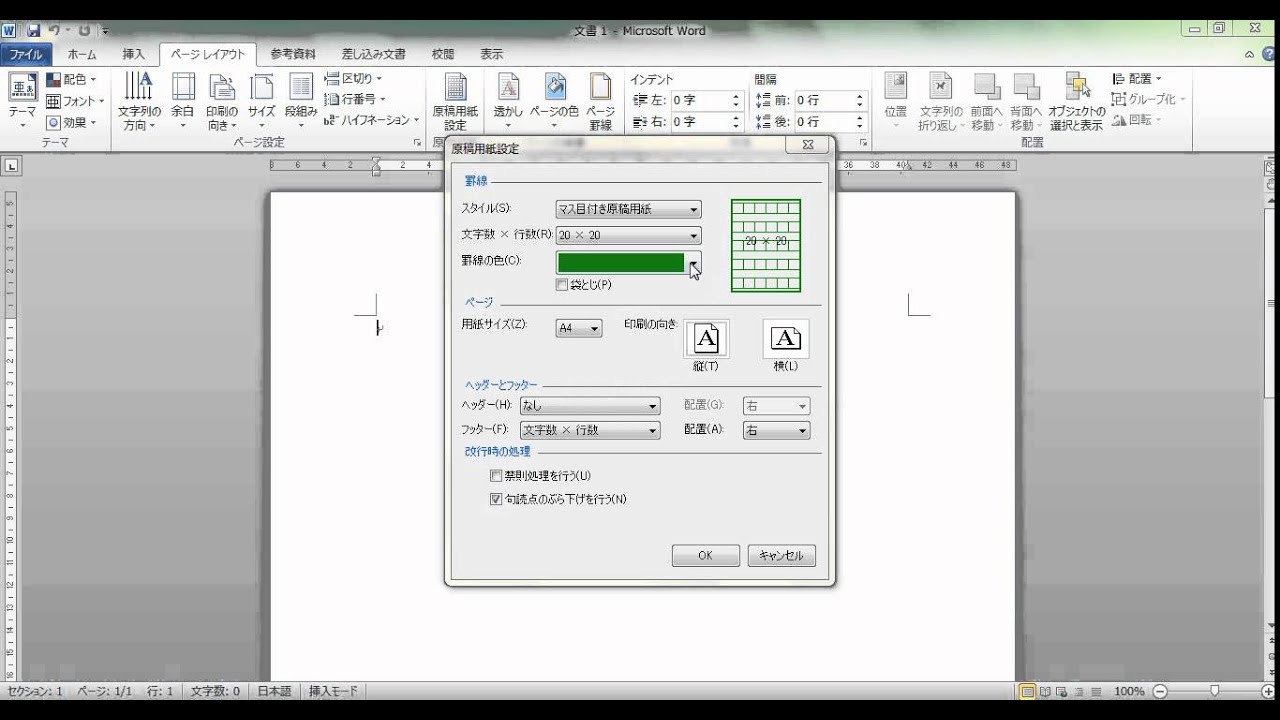This screenshot has height=720, width=1280.
Task: Click 日本語 language in status bar
Action: (275, 691)
